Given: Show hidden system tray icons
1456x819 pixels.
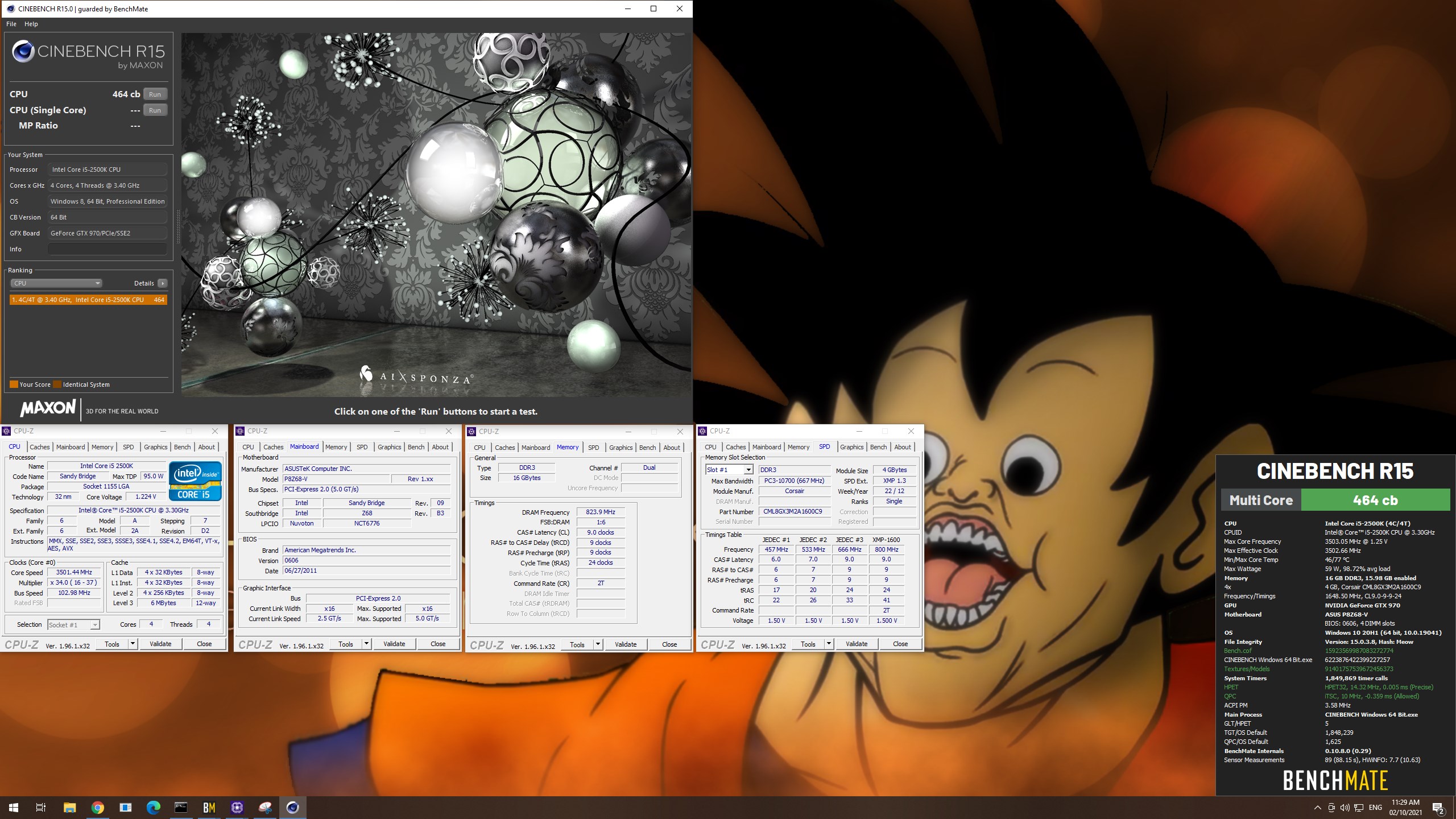Looking at the screenshot, I should tap(1318, 808).
